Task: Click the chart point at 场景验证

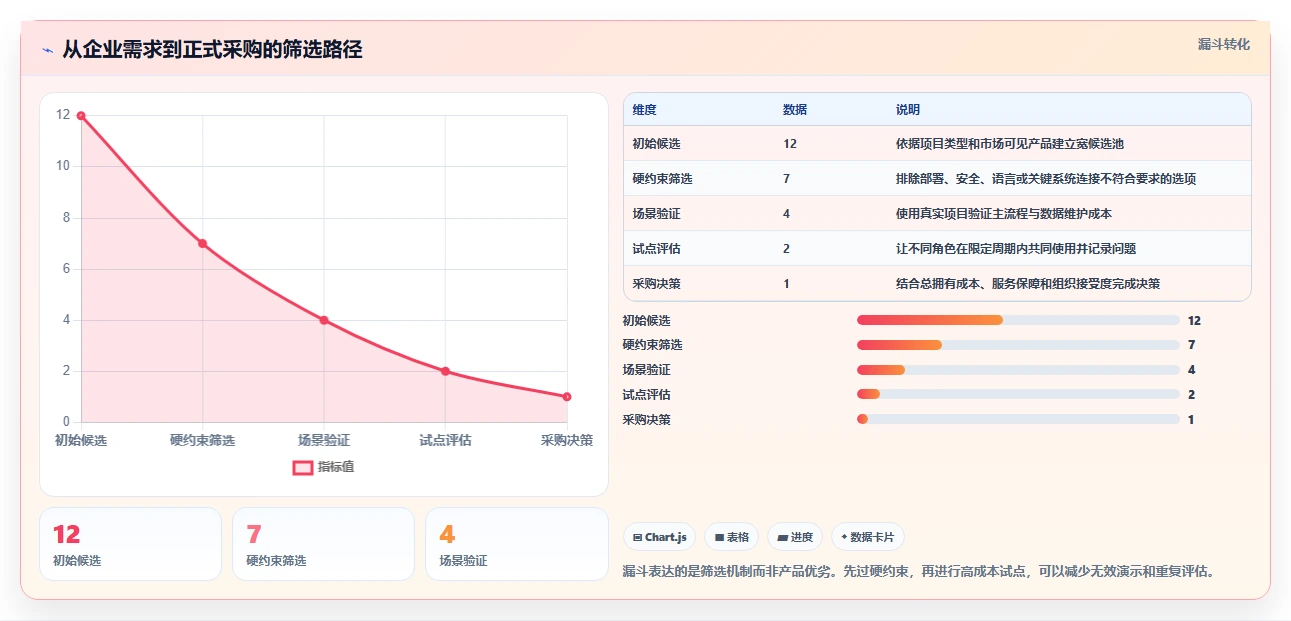Action: tap(324, 320)
